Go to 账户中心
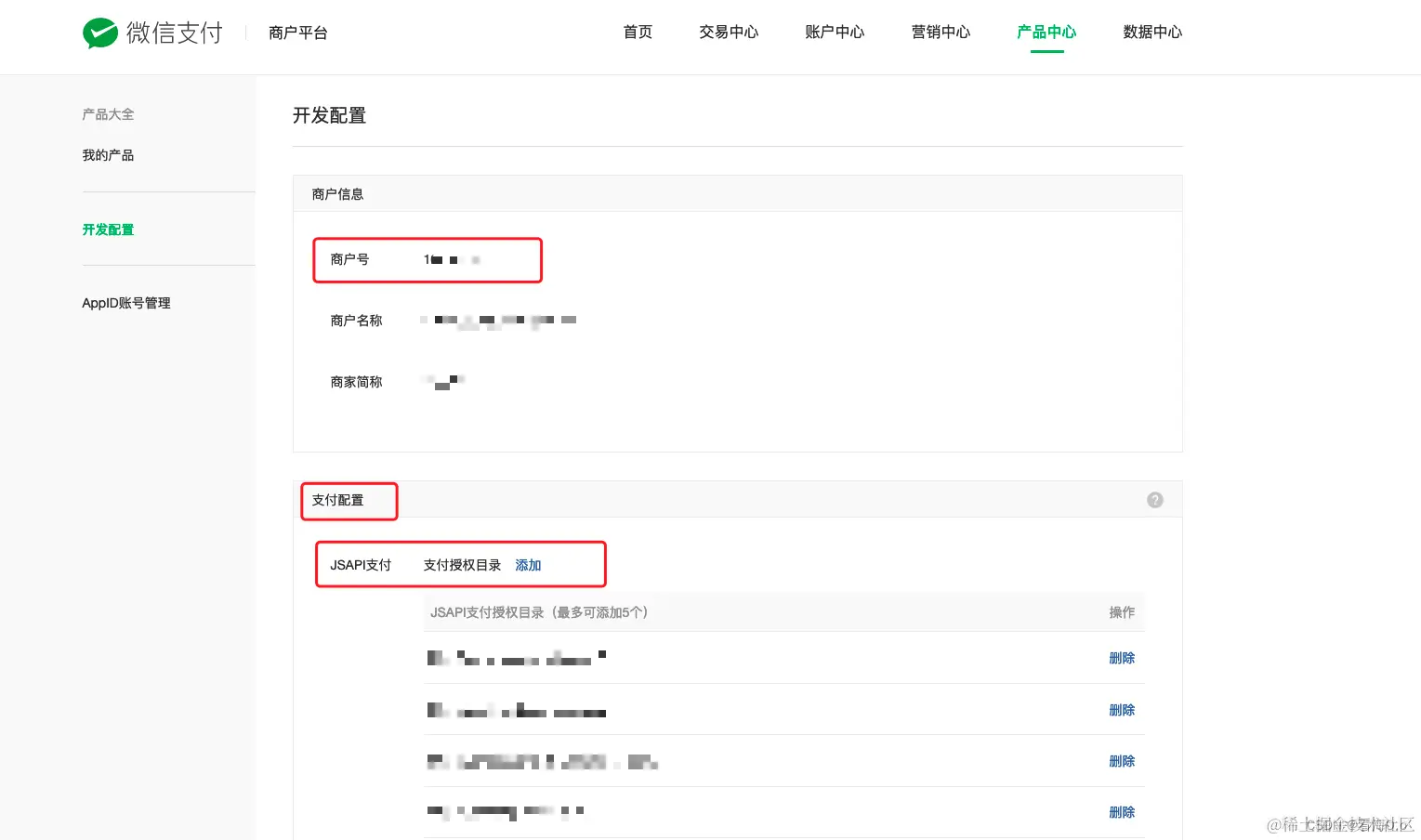 834,31
